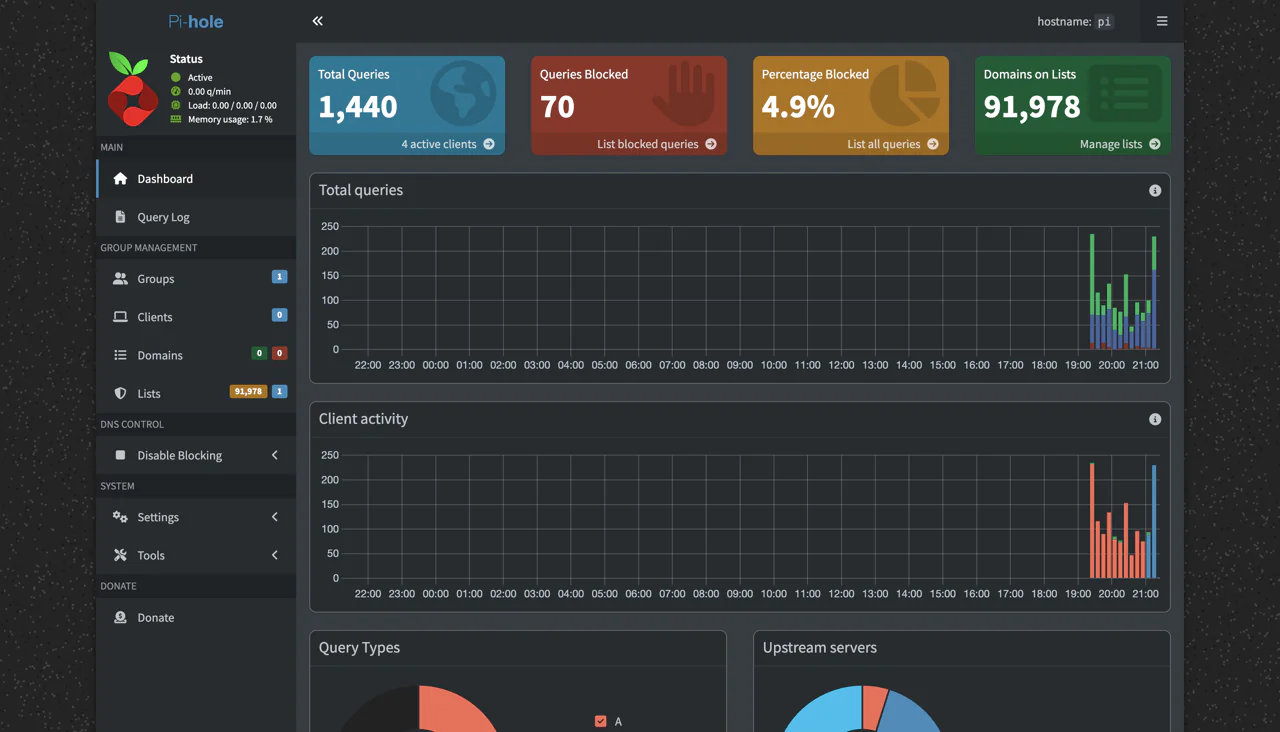Click pie chart icon on Percentage Blocked card
This screenshot has width=1280, height=732.
906,93
